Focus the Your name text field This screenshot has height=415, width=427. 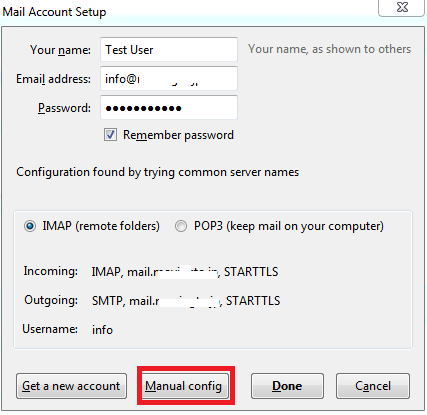(x=169, y=49)
